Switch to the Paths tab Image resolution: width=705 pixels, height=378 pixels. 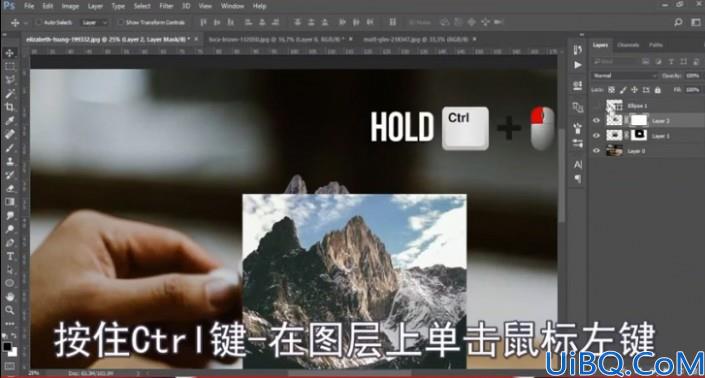tap(656, 45)
